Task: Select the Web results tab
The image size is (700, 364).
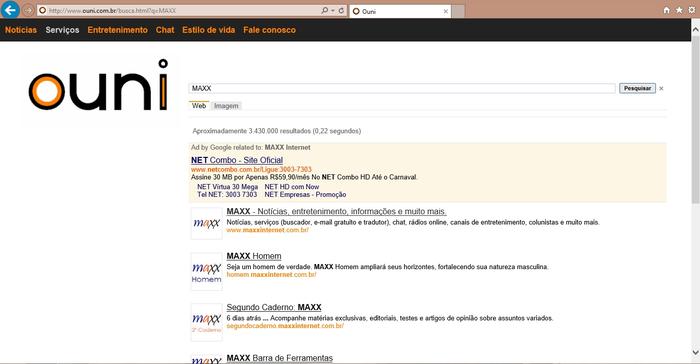Action: [199, 106]
